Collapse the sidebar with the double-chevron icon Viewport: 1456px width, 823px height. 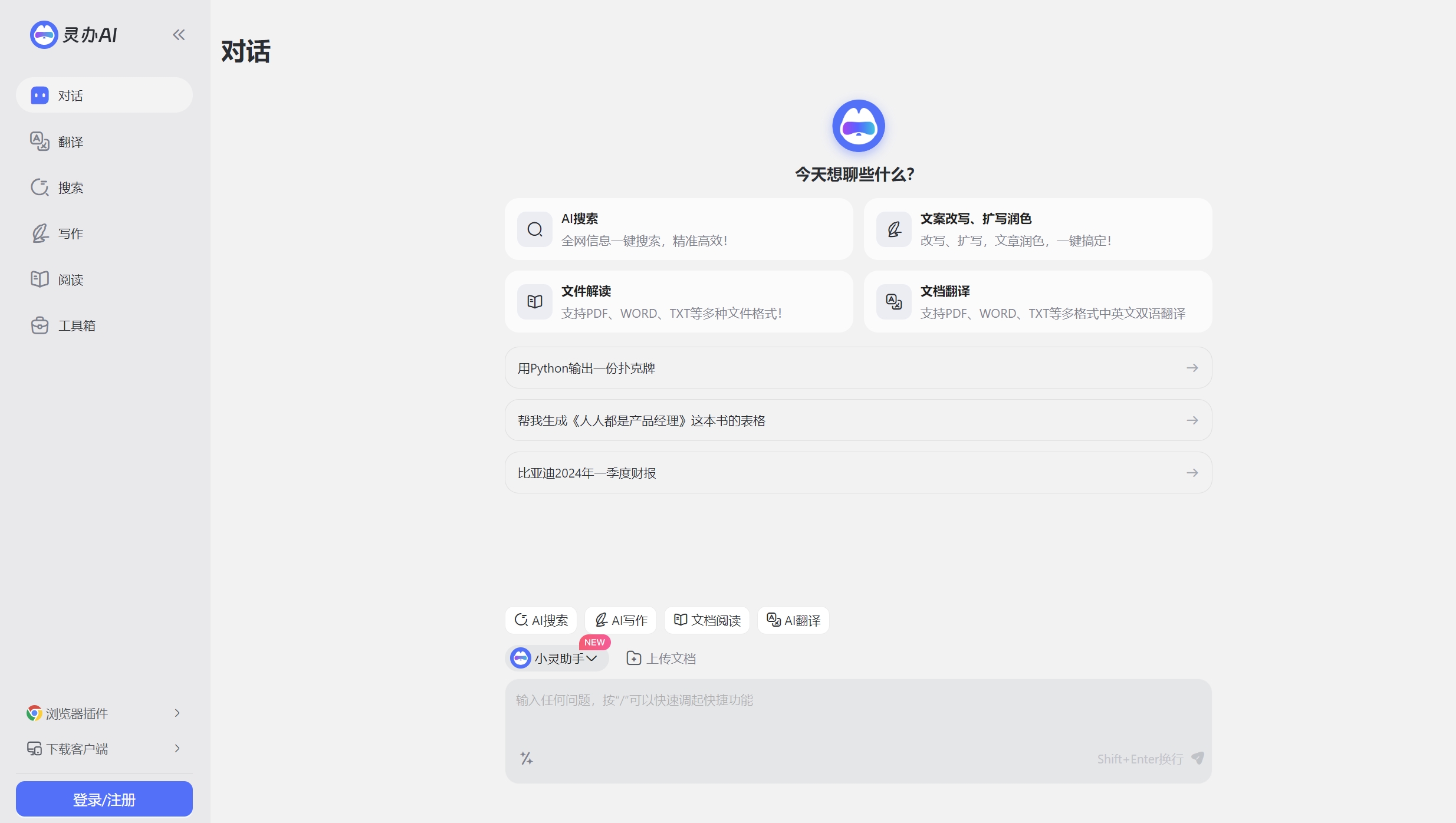point(179,35)
